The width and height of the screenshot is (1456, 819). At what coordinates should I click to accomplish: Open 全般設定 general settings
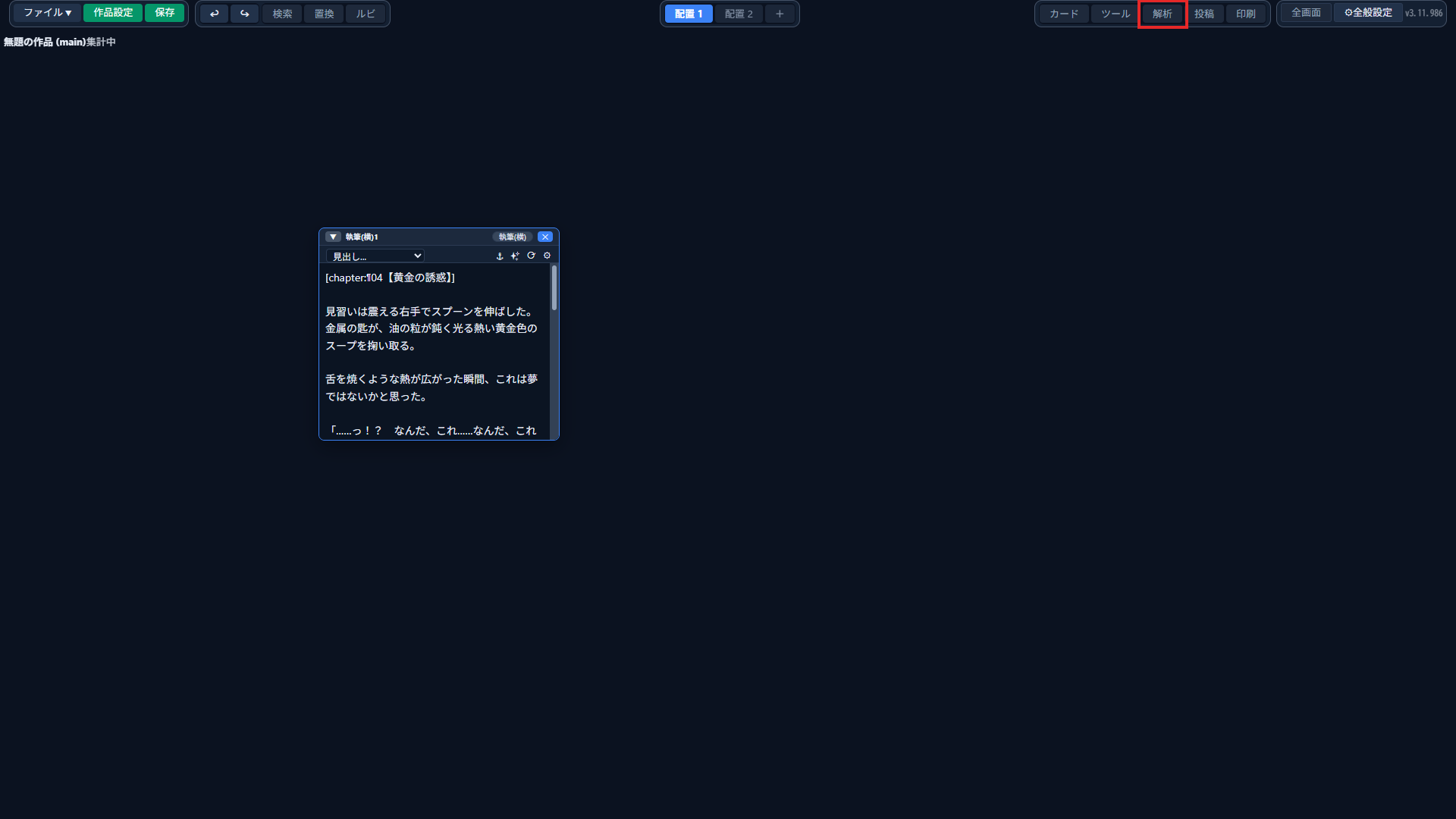point(1368,13)
